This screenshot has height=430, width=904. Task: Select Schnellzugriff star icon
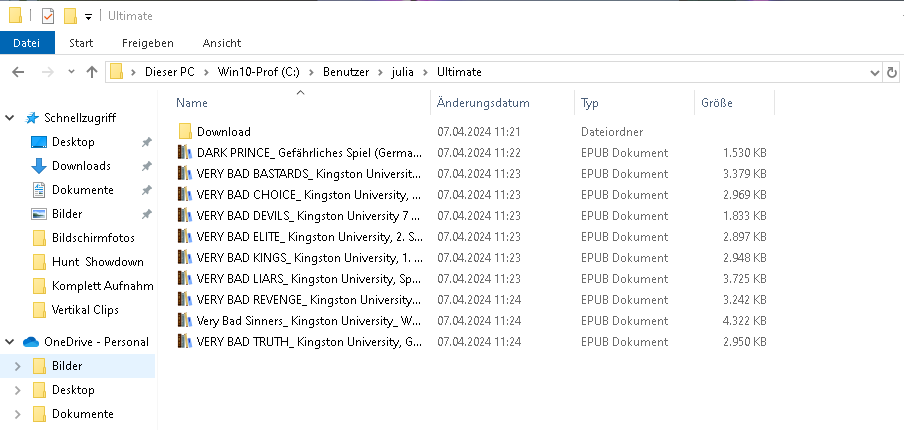pyautogui.click(x=32, y=118)
